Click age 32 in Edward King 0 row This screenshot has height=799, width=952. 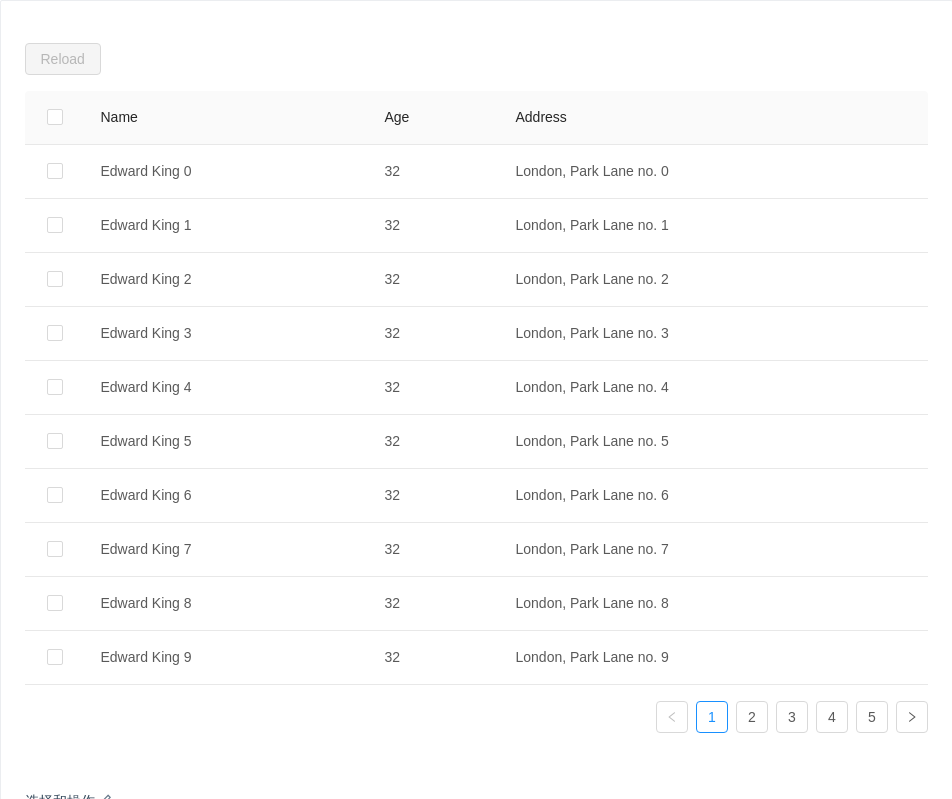point(392,171)
